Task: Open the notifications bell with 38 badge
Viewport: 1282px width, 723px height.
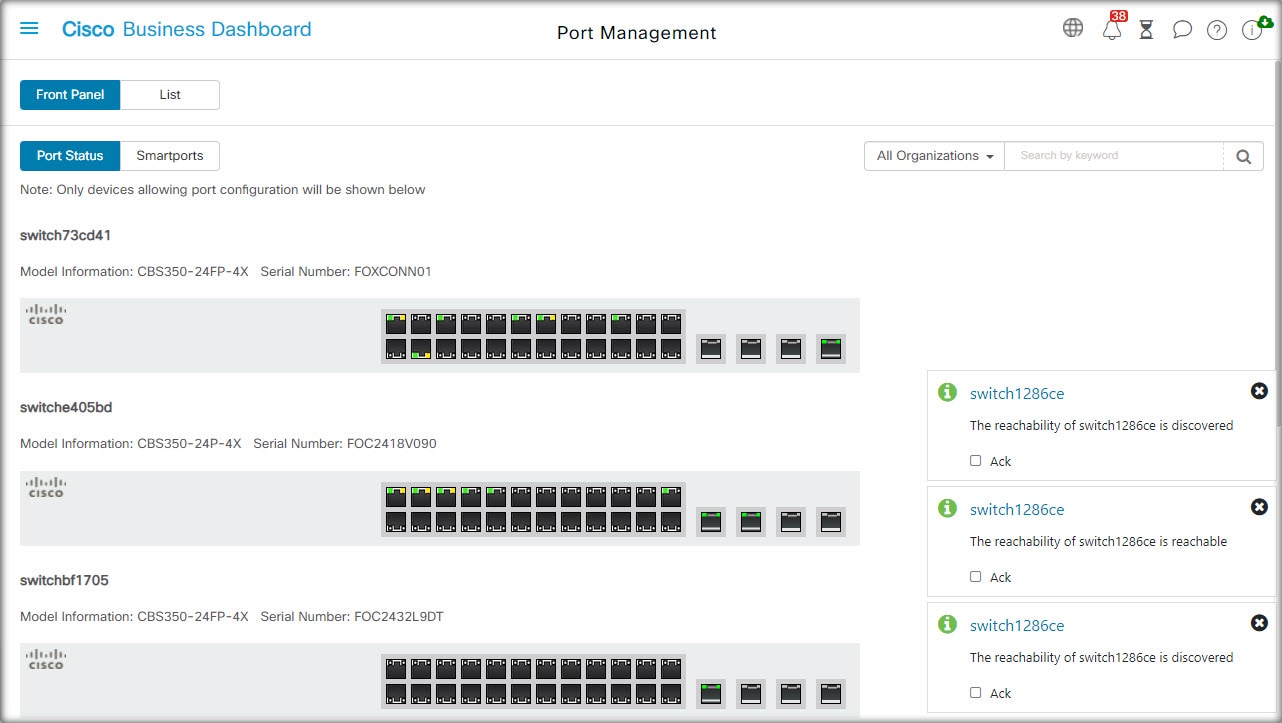Action: (1112, 28)
